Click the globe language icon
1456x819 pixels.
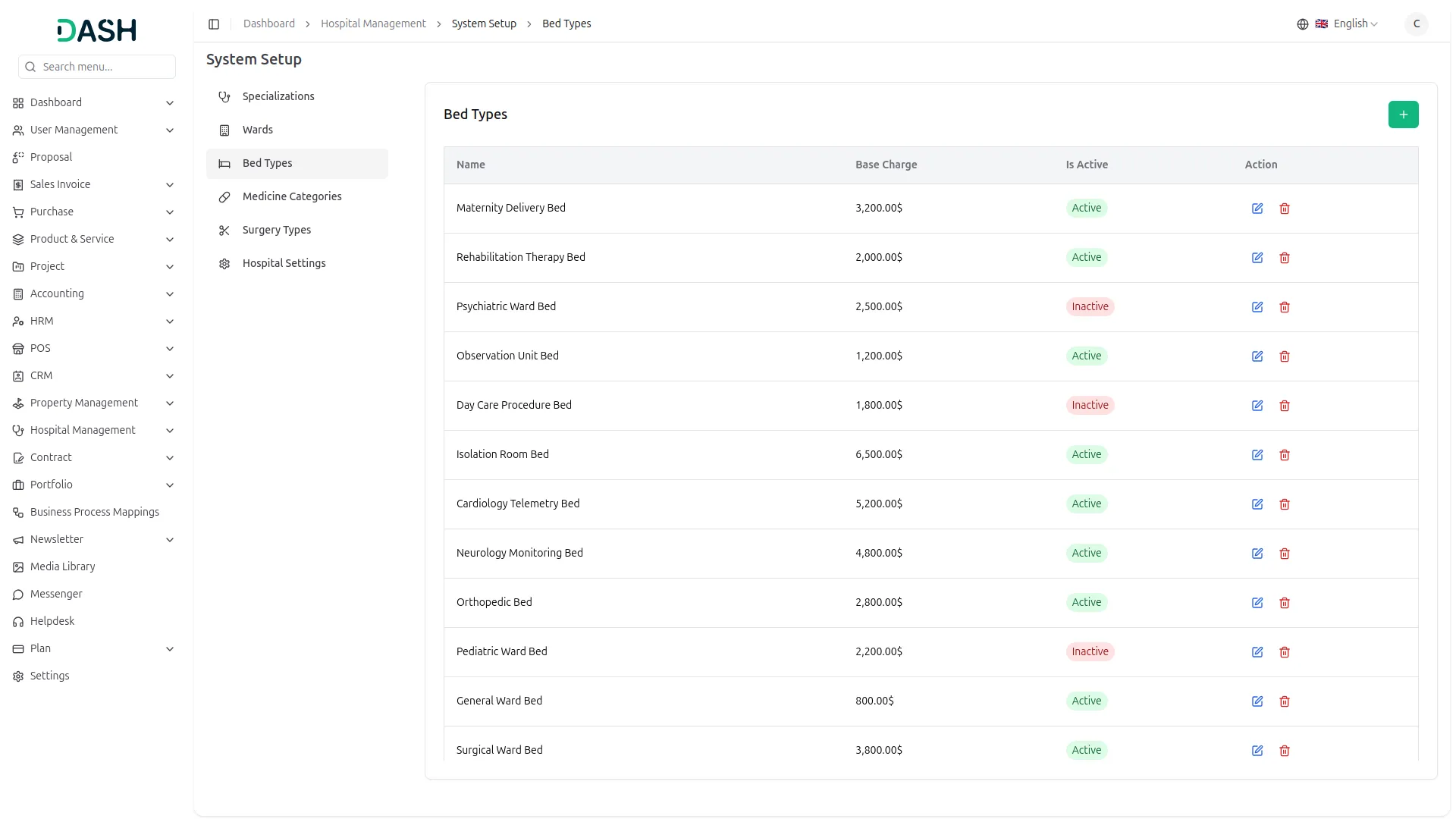(x=1302, y=24)
